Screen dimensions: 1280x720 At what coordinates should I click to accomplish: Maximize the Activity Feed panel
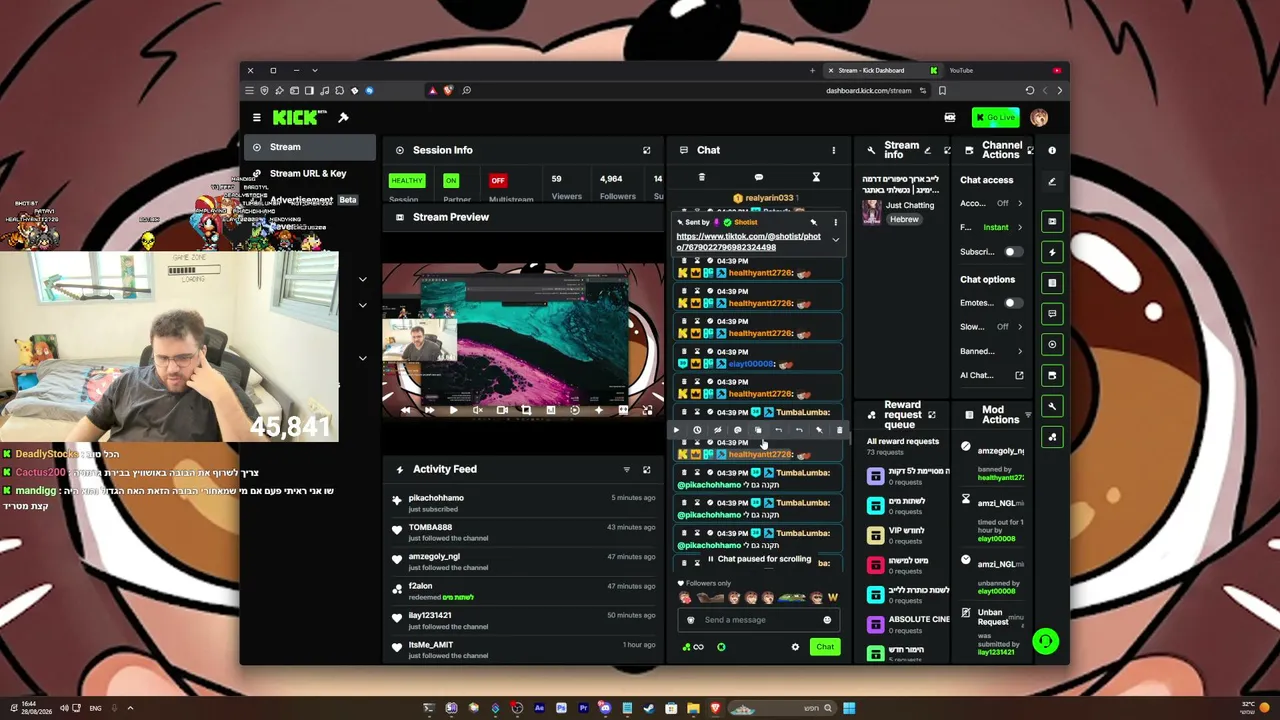[x=646, y=469]
